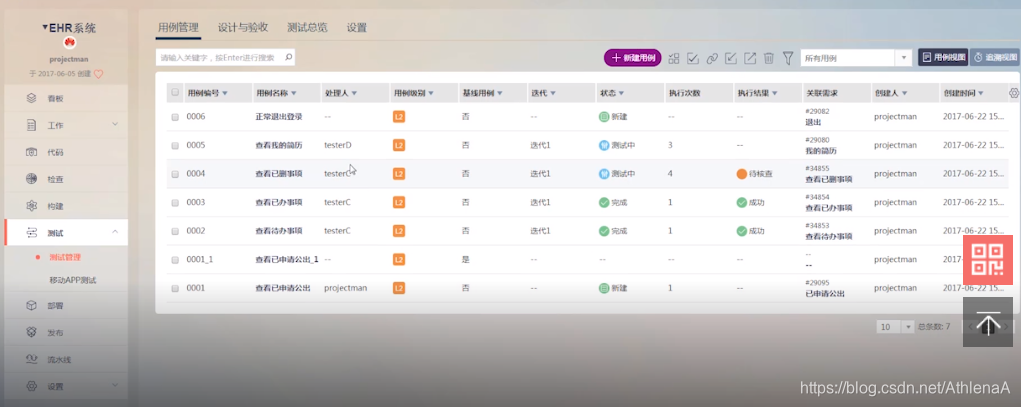Click the 代码 code repository icon

(31, 152)
